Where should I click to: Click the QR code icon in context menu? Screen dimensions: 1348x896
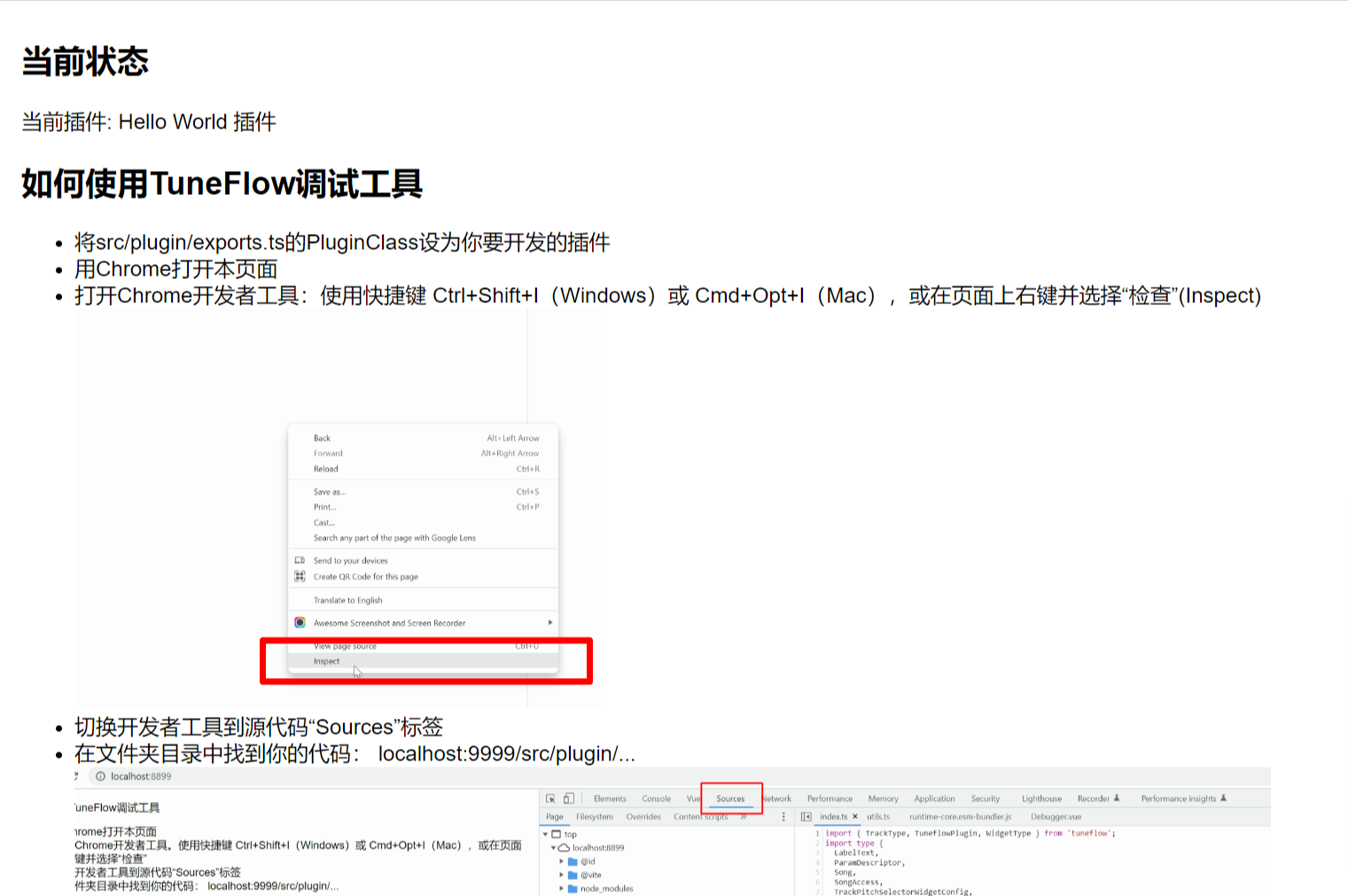[x=300, y=576]
